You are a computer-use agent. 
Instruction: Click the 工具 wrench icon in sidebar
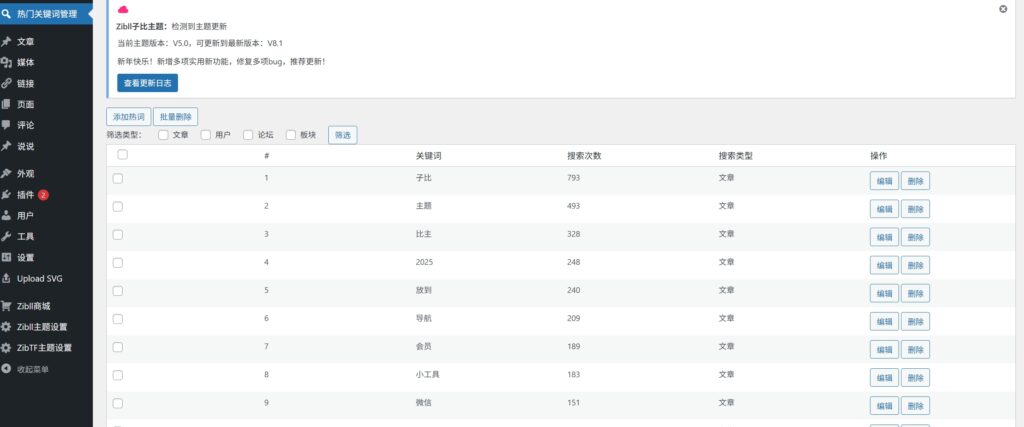coord(7,236)
